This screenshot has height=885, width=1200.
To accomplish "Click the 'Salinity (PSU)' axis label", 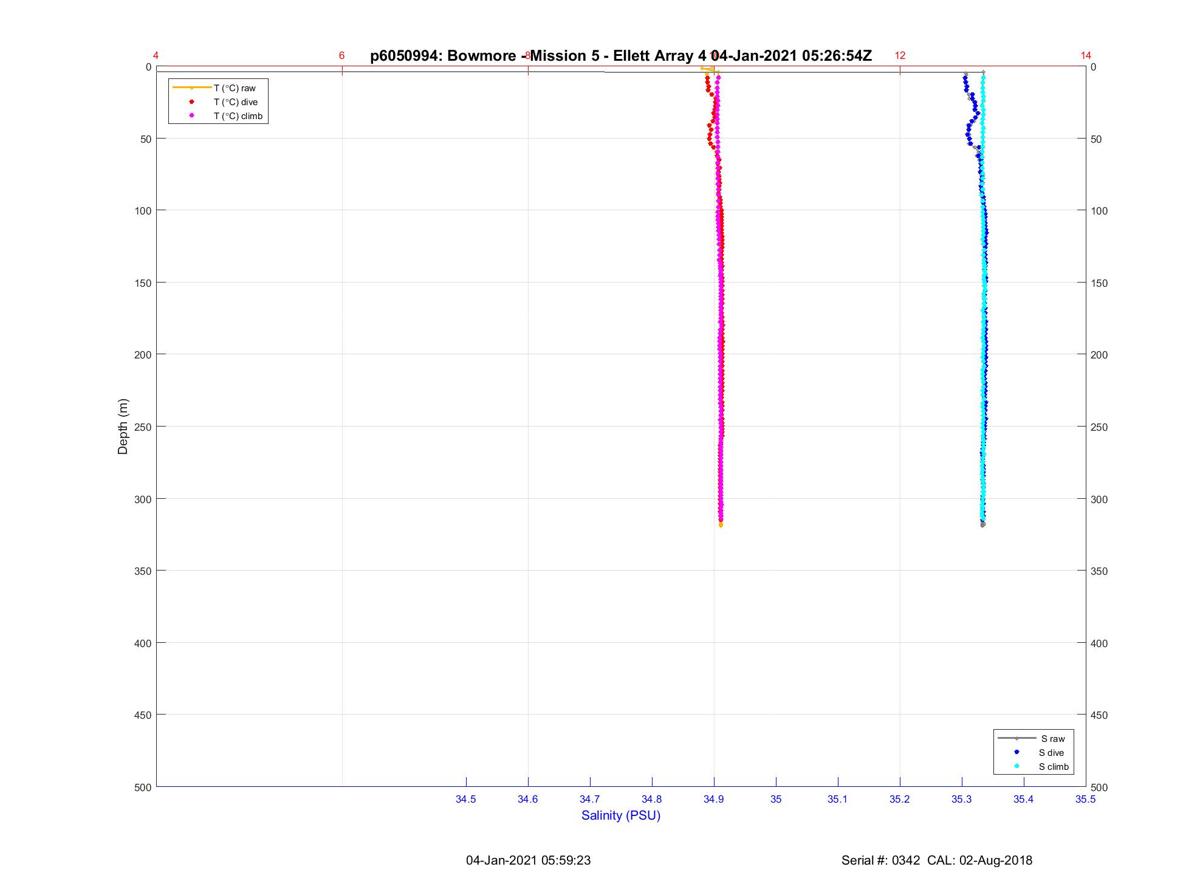I will pos(621,815).
